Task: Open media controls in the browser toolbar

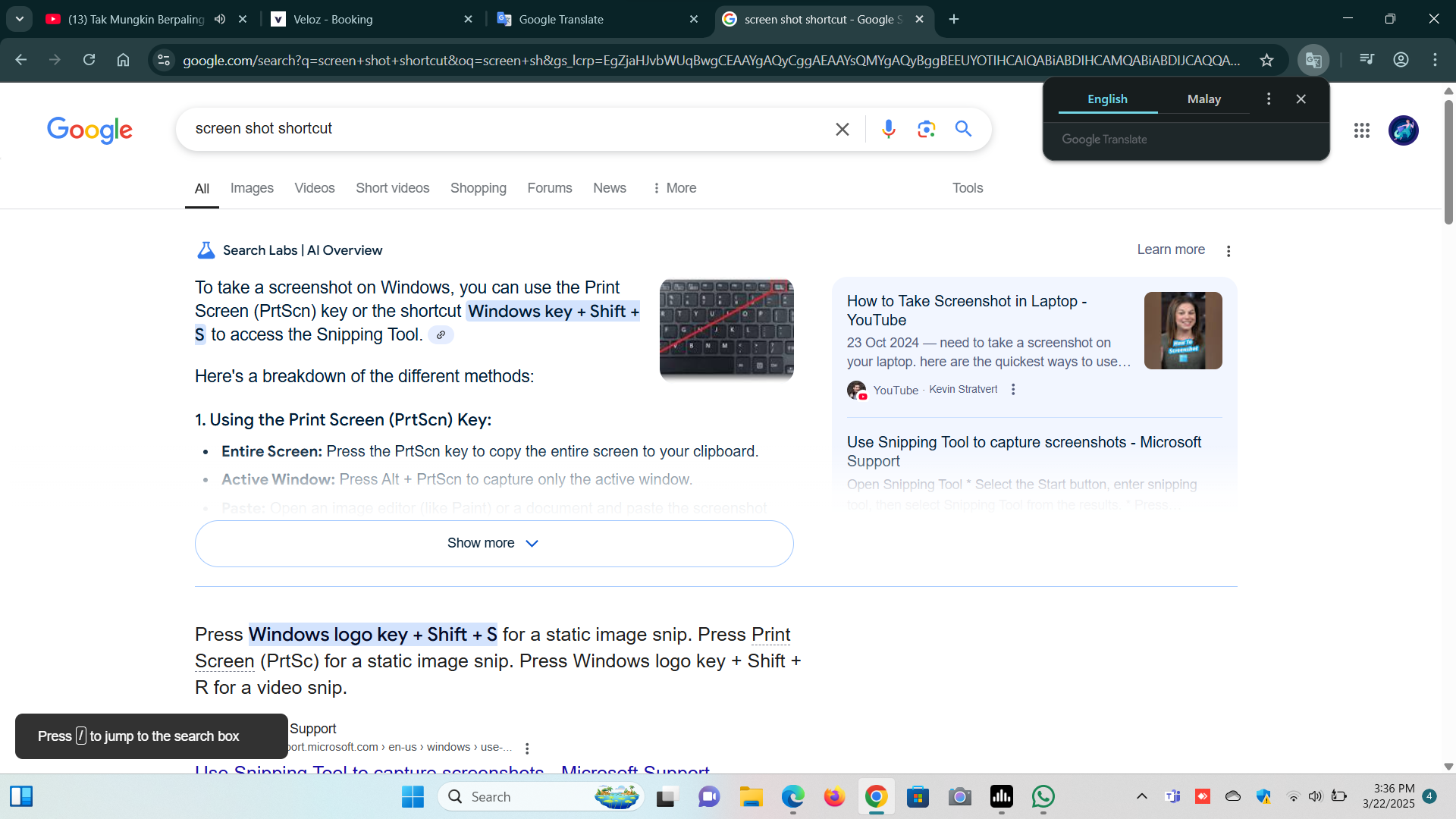Action: [1366, 59]
